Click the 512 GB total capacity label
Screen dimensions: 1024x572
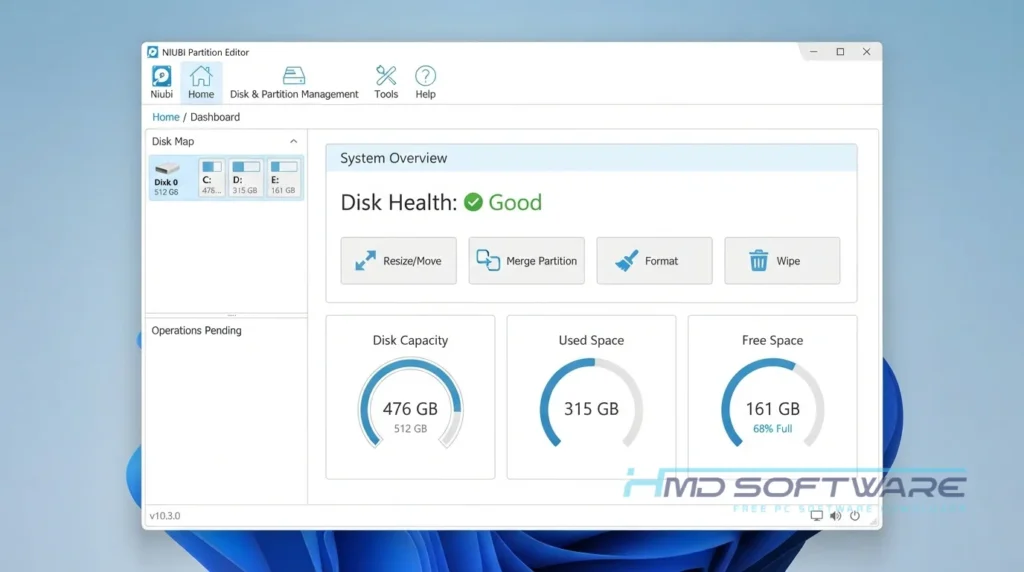410,429
